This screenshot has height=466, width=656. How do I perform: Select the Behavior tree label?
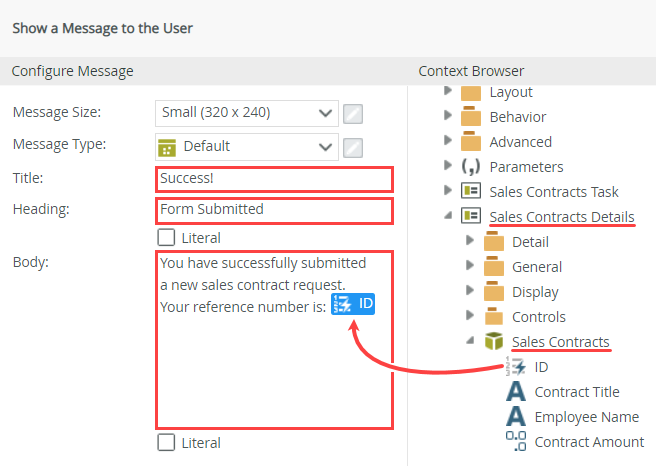(x=518, y=117)
